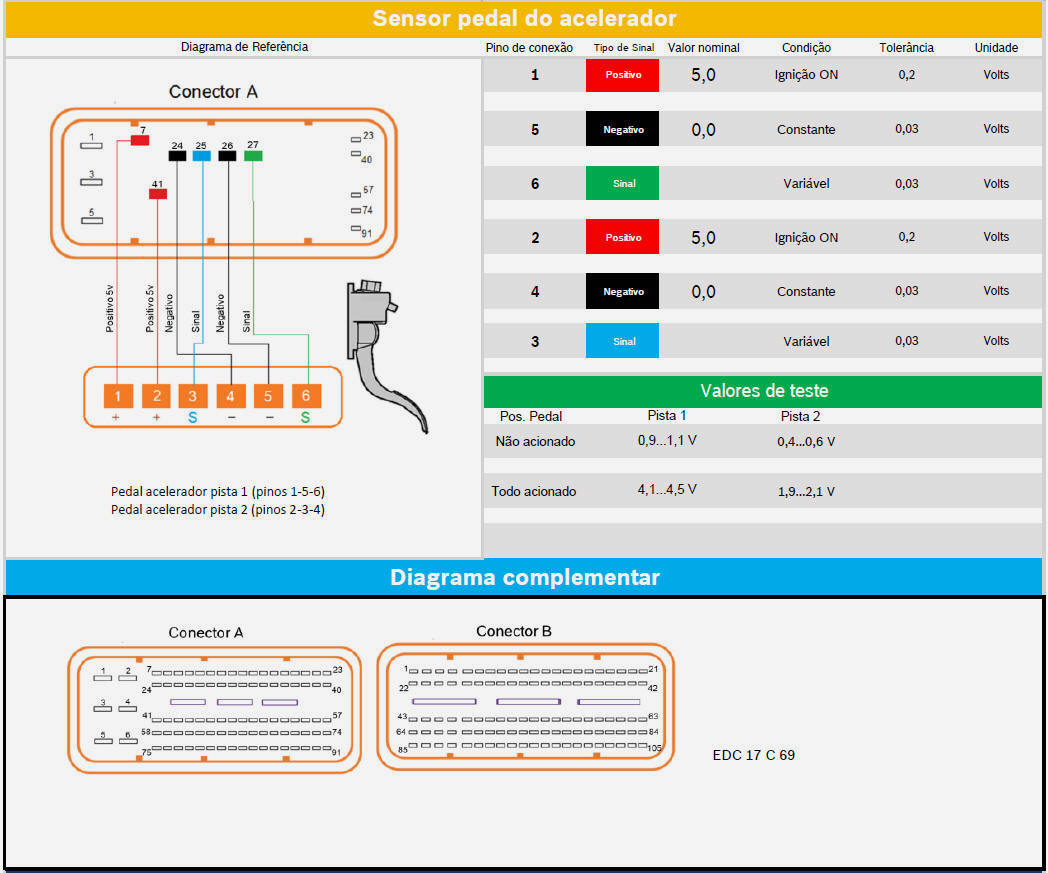Select orange sensor pin box 3

coord(193,396)
